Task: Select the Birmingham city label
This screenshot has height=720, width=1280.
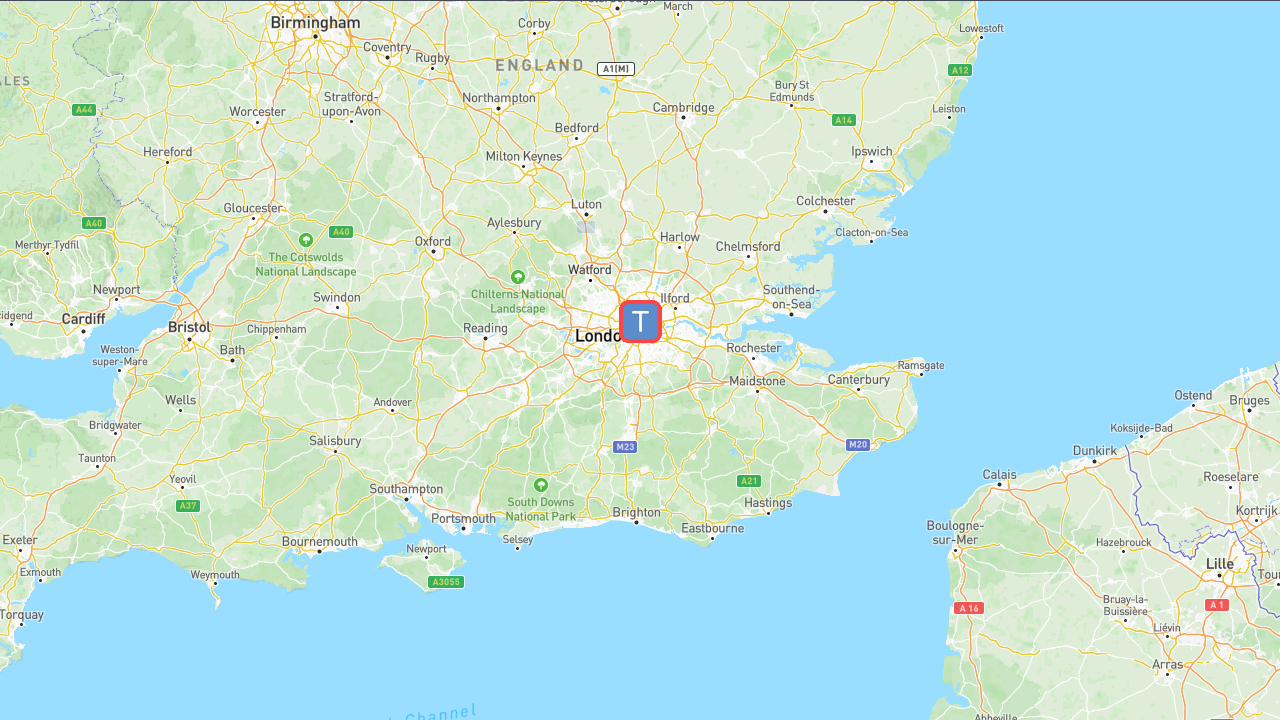Action: pyautogui.click(x=315, y=22)
